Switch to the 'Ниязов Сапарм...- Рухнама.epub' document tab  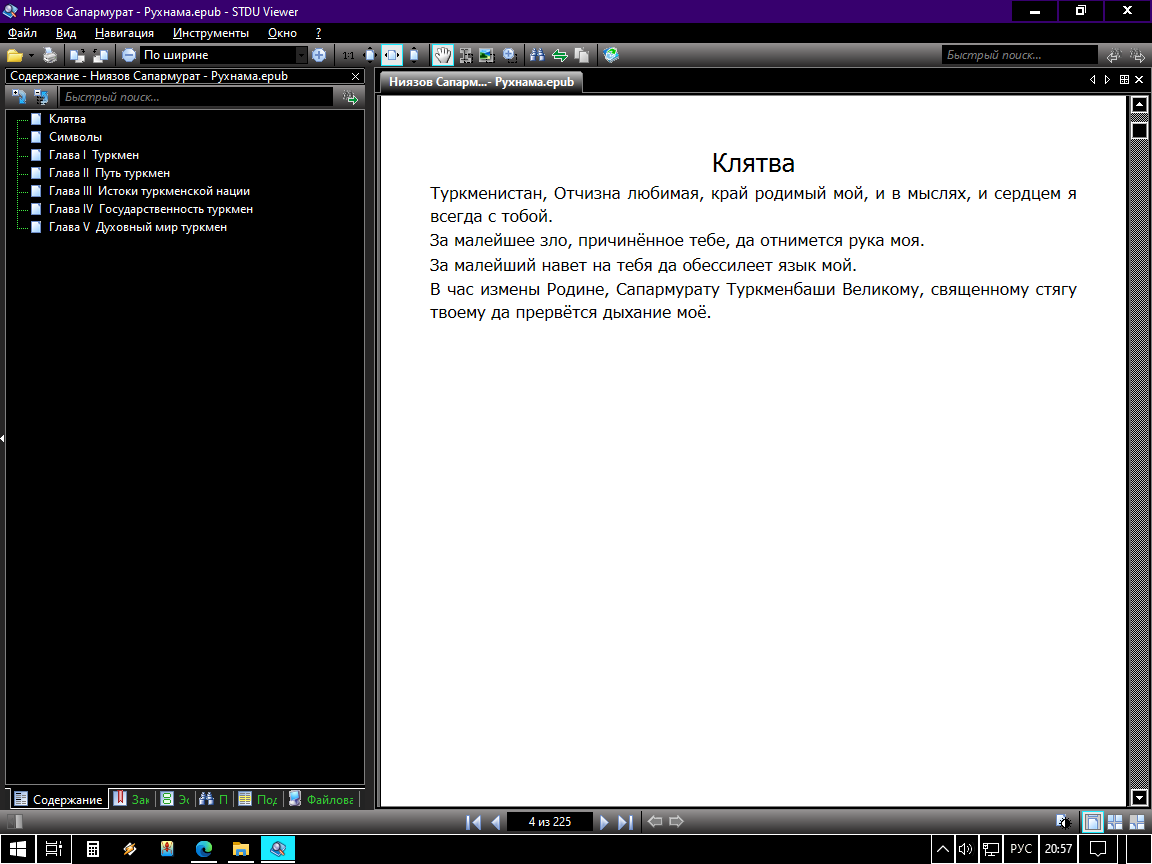[481, 82]
